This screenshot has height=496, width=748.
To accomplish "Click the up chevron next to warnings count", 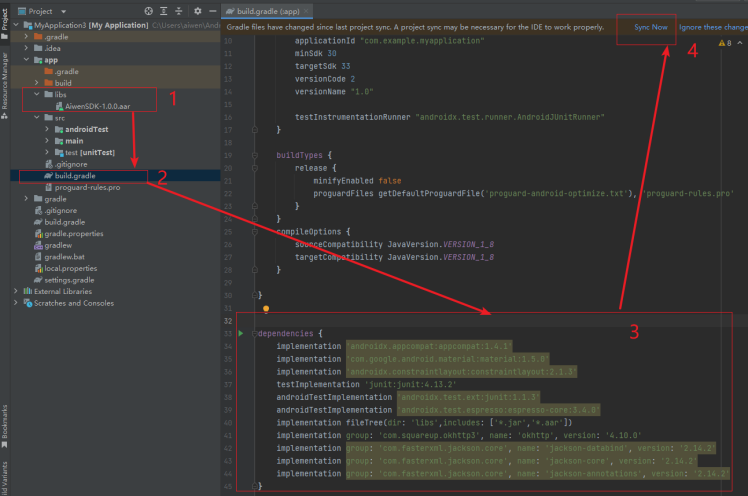I will (x=740, y=43).
